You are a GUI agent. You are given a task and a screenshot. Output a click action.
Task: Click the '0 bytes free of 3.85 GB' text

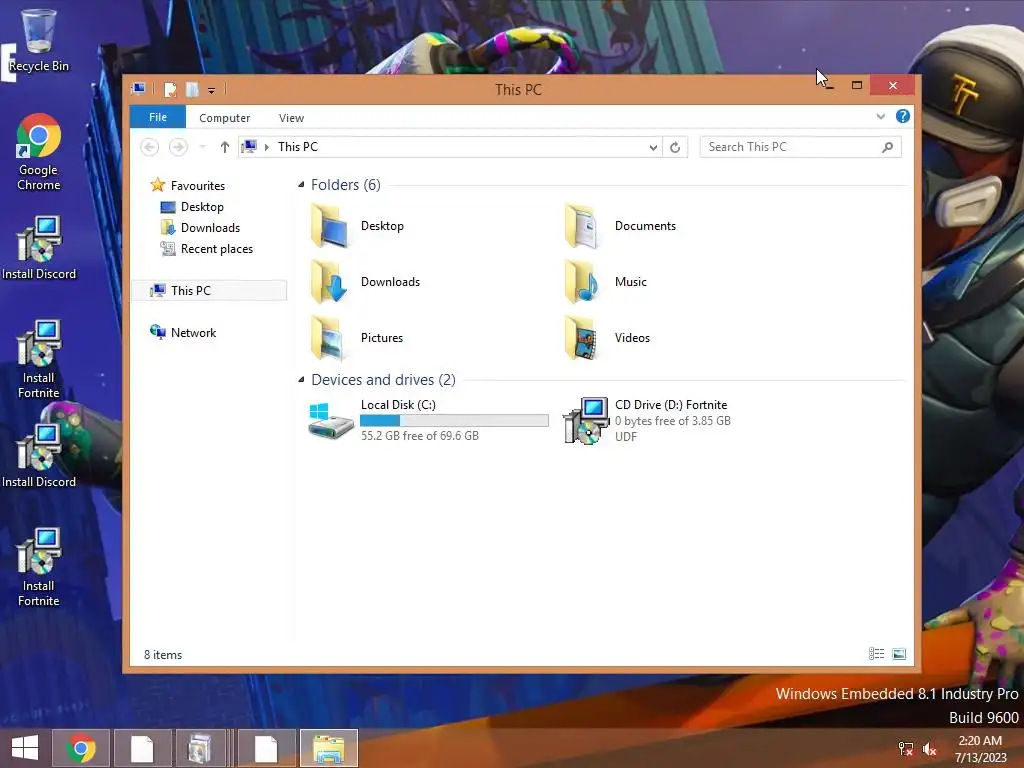tap(673, 421)
